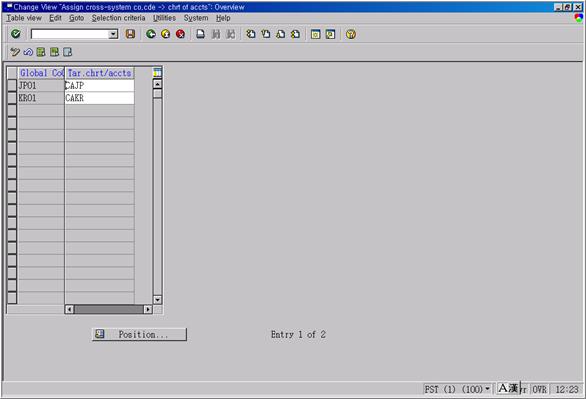Click the table configuration icon above scrollbar

(157, 72)
